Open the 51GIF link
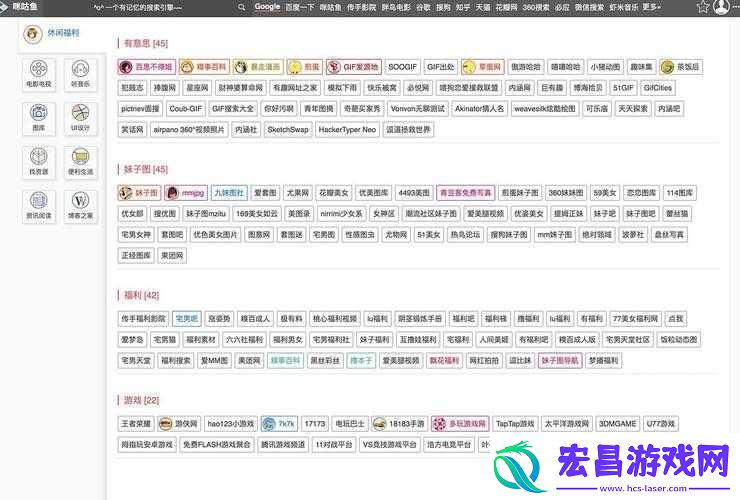The height and width of the screenshot is (500, 740). (x=623, y=88)
